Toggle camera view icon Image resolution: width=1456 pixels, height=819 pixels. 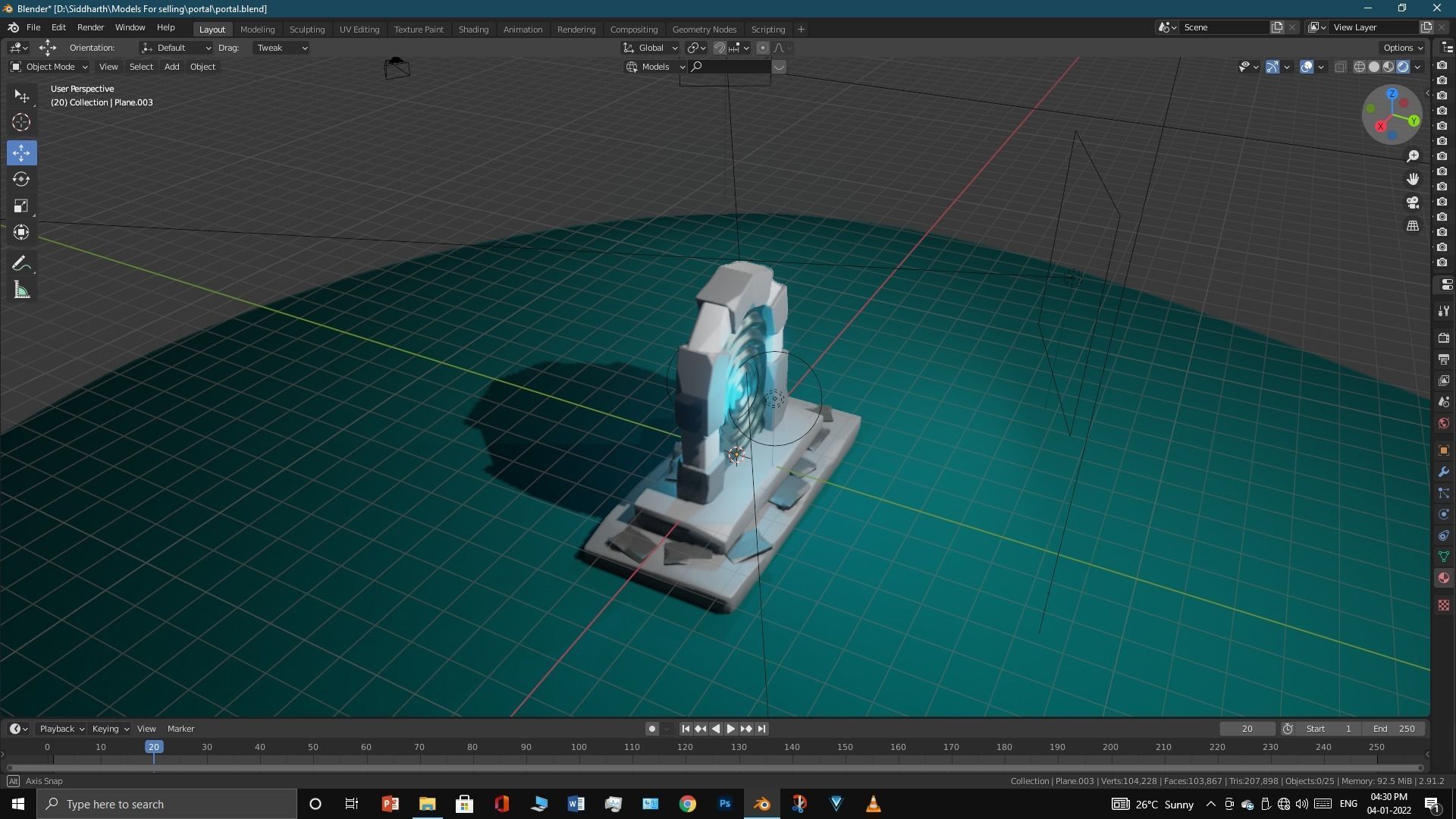pyautogui.click(x=1413, y=202)
